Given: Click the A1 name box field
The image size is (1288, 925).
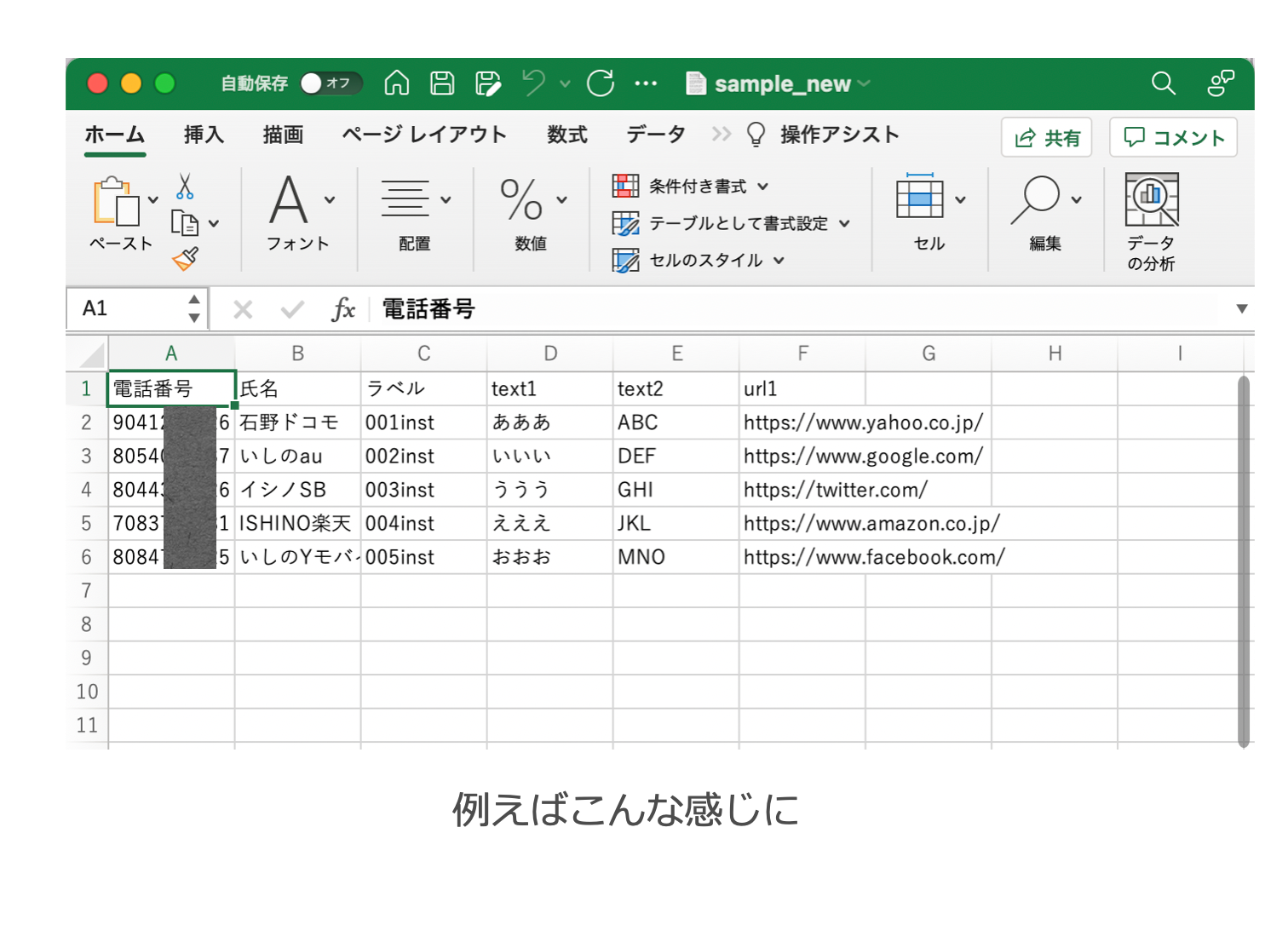Looking at the screenshot, I should (x=128, y=308).
